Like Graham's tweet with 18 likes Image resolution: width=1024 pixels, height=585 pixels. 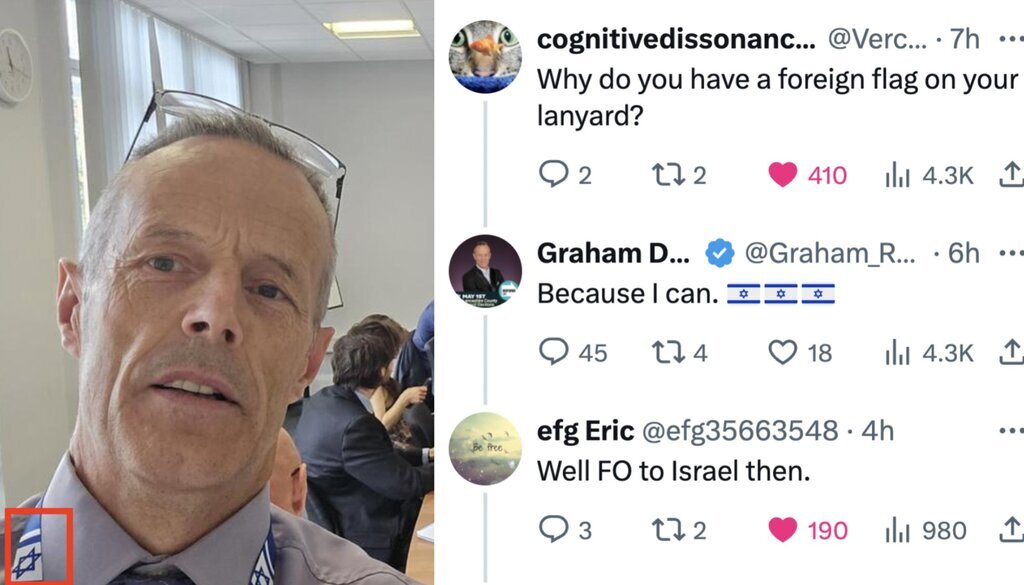(782, 353)
